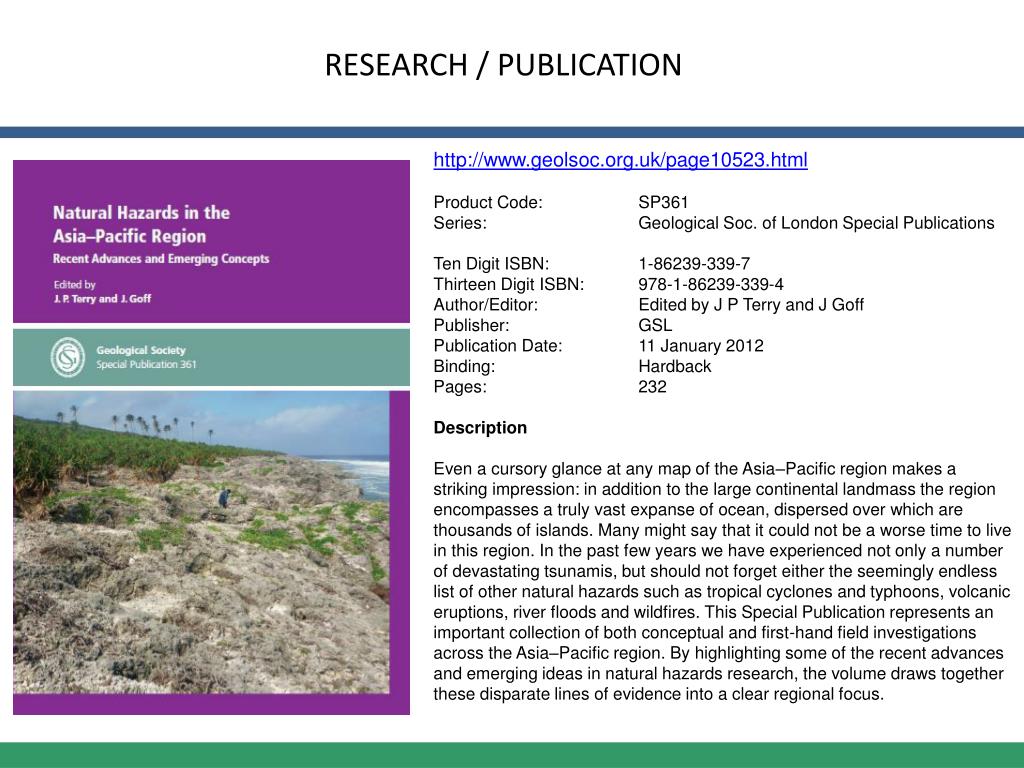
Task: Select ISBN '978-1-86239-339-4'
Action: point(711,285)
